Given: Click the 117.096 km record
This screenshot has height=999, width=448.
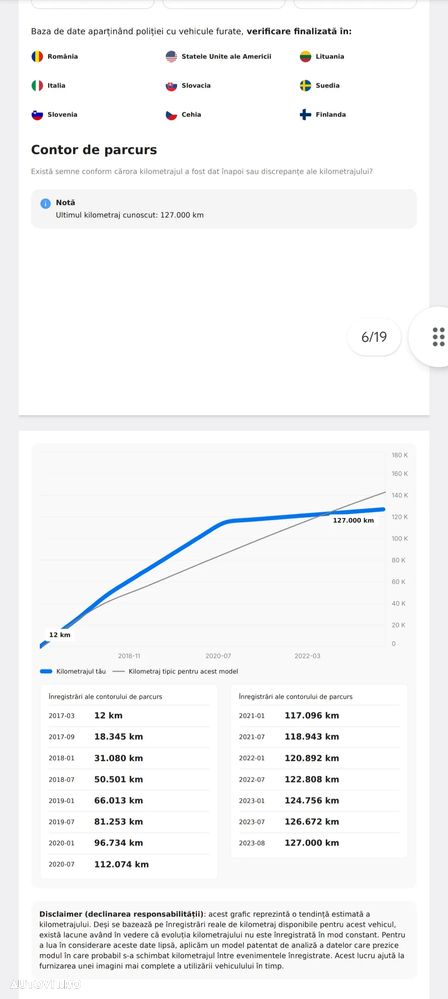Looking at the screenshot, I should (319, 715).
